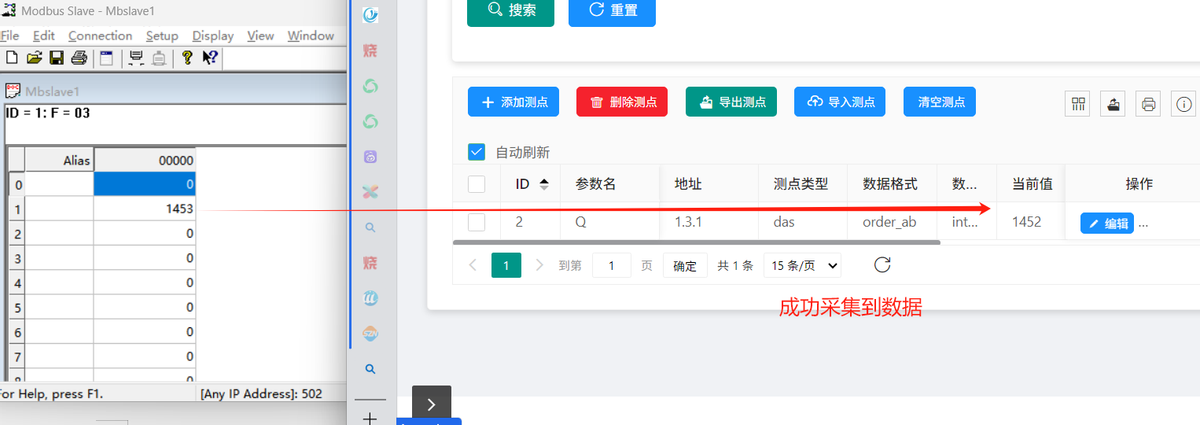Click the green 搜索 search button
The height and width of the screenshot is (425, 1200).
click(x=511, y=10)
